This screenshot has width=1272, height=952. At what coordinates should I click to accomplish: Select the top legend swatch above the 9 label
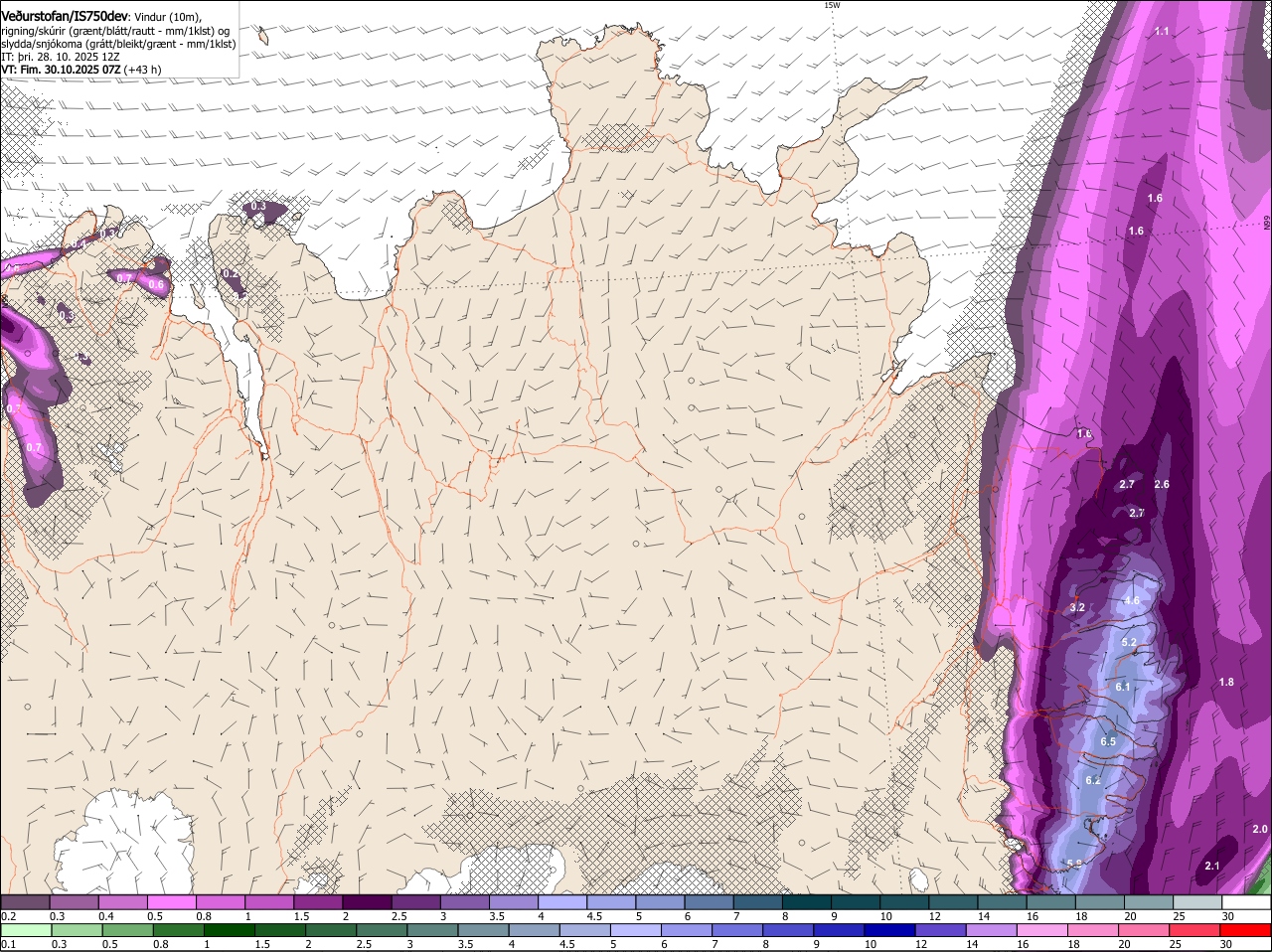855,901
